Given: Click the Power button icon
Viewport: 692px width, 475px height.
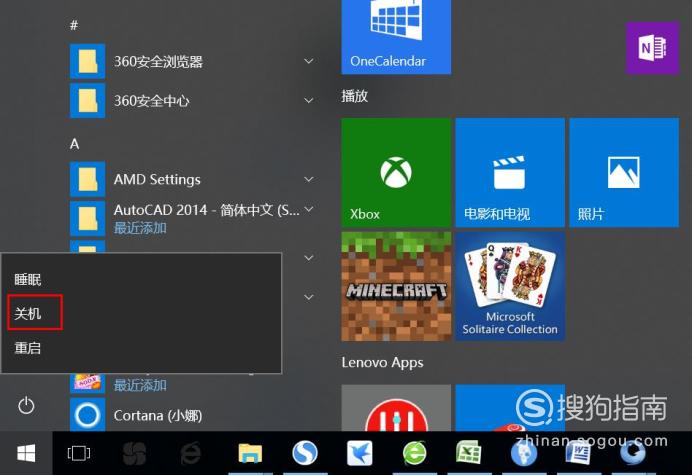Looking at the screenshot, I should (26, 405).
